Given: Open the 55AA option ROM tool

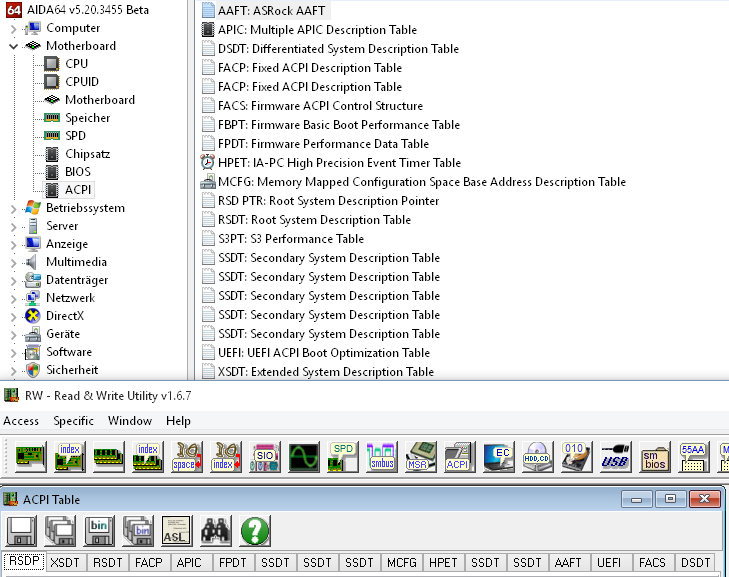Looking at the screenshot, I should [x=694, y=457].
